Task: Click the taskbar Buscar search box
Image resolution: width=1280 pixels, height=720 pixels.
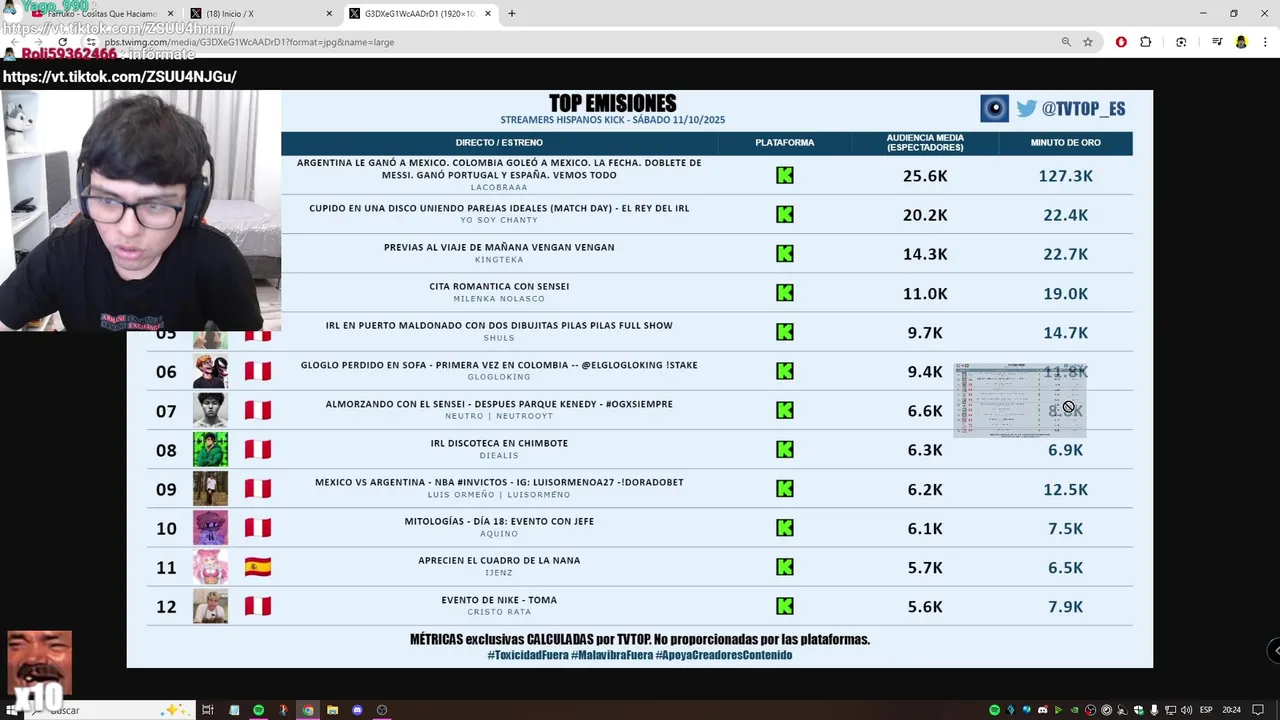Action: point(110,710)
